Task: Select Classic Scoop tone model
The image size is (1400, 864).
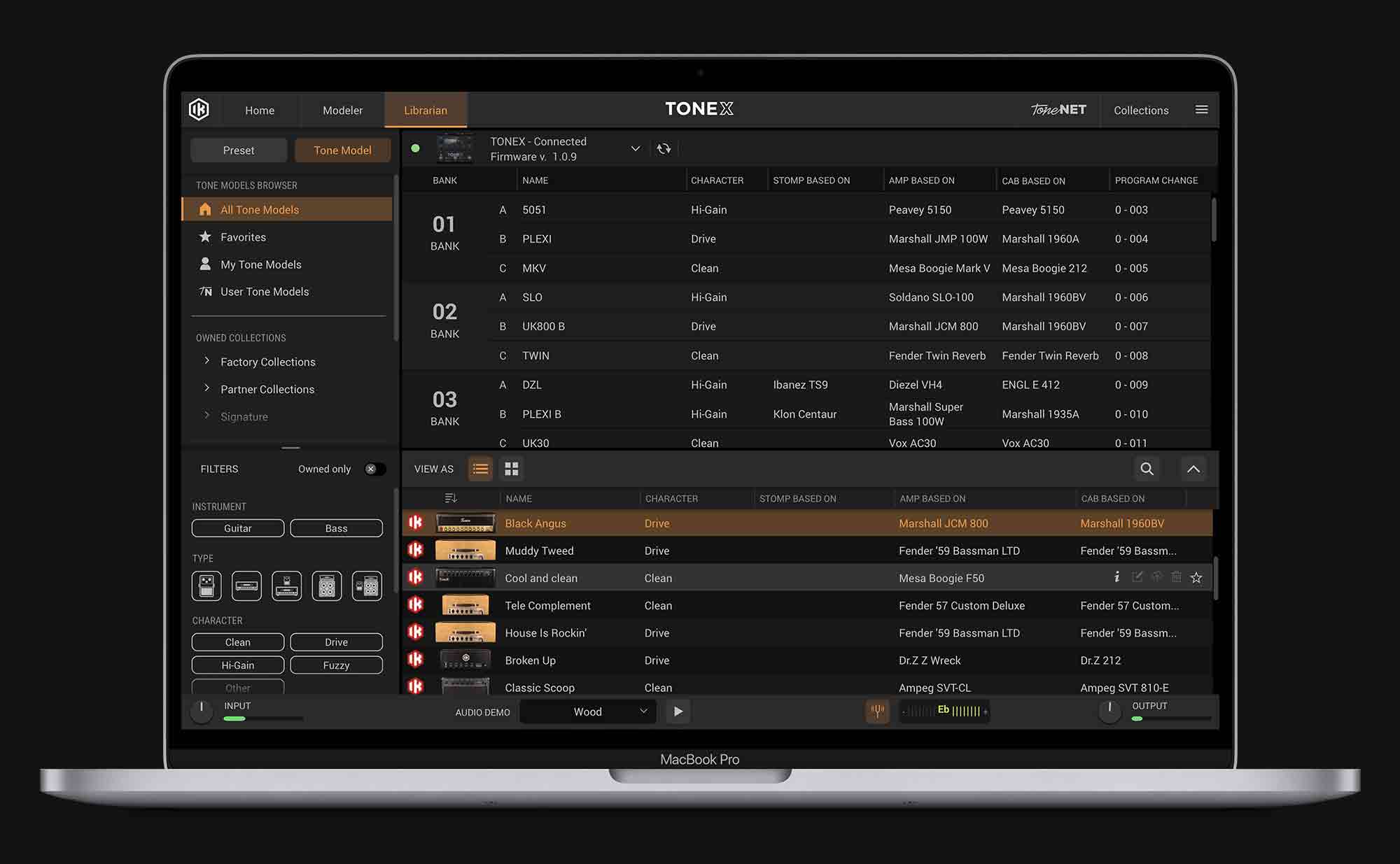Action: (x=807, y=687)
